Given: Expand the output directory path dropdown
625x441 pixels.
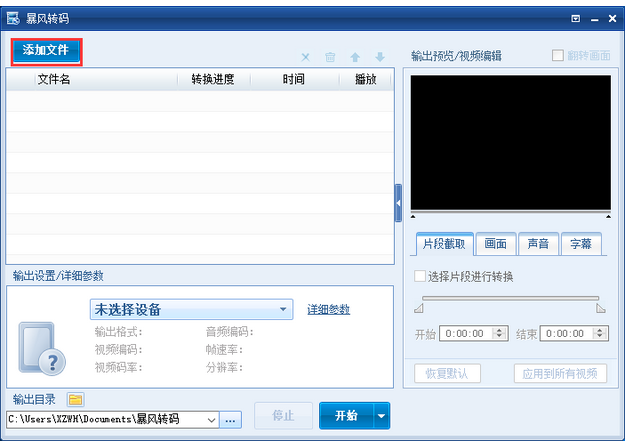Looking at the screenshot, I should [x=211, y=420].
